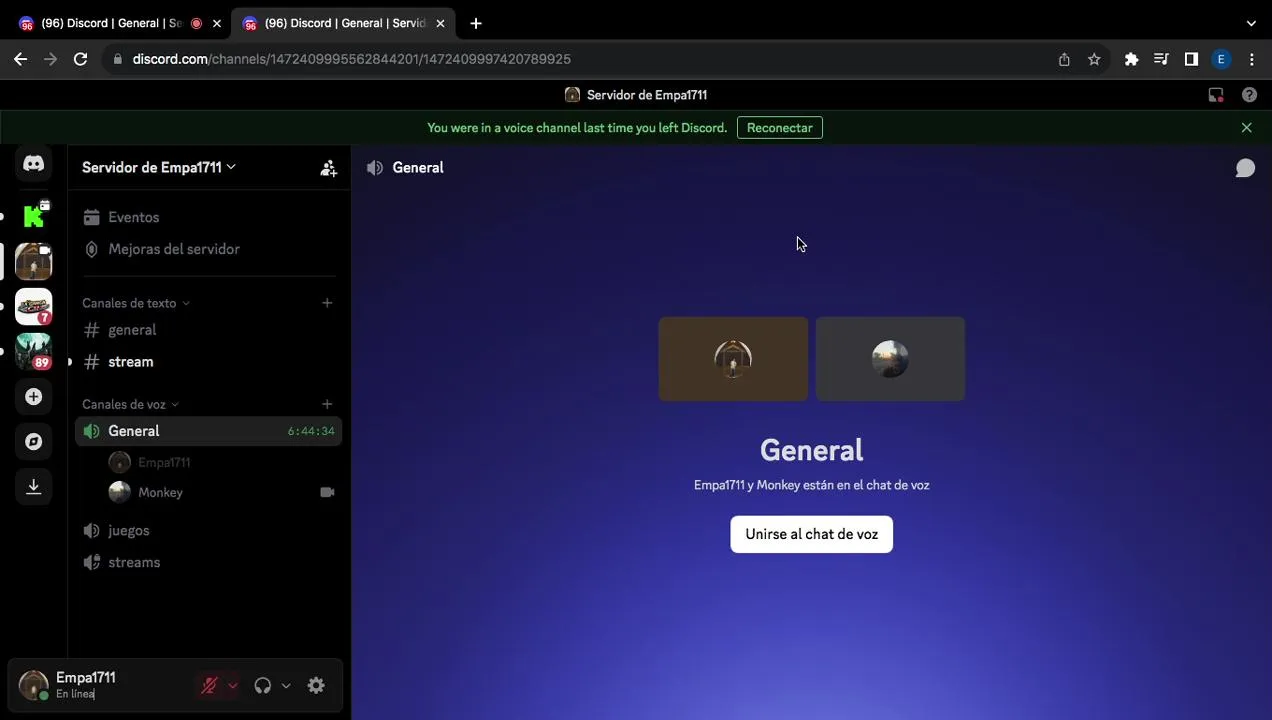Switch to the first Discord browser tab
The image size is (1272, 720).
pyautogui.click(x=118, y=23)
